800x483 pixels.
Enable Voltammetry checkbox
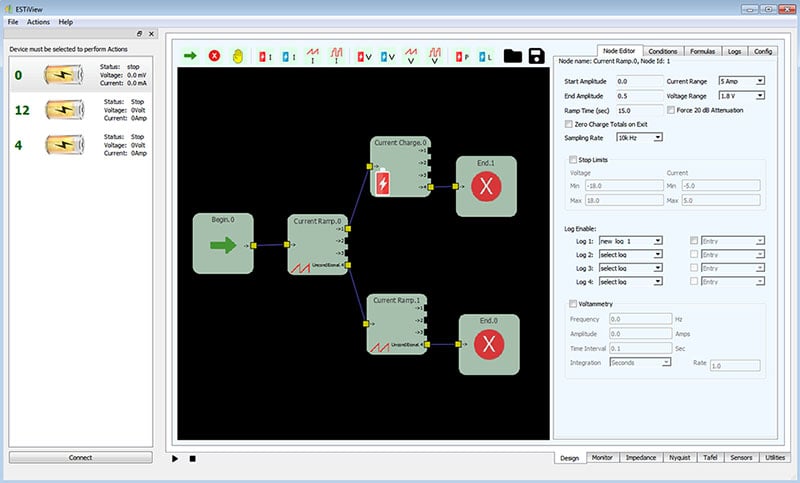(572, 303)
